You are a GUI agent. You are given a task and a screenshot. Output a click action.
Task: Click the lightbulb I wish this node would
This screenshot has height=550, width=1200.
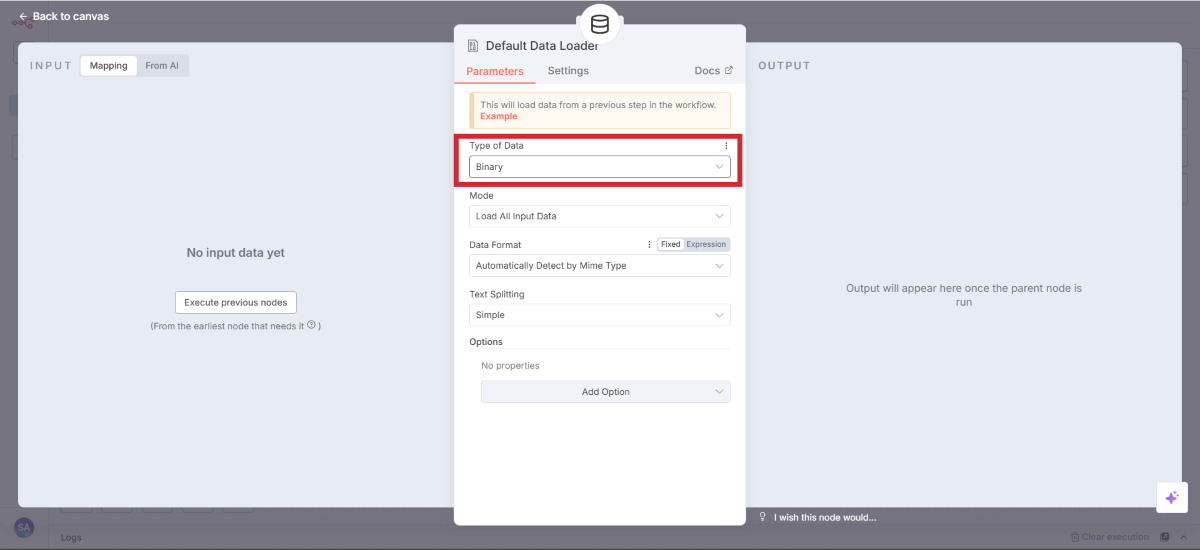[x=763, y=517]
